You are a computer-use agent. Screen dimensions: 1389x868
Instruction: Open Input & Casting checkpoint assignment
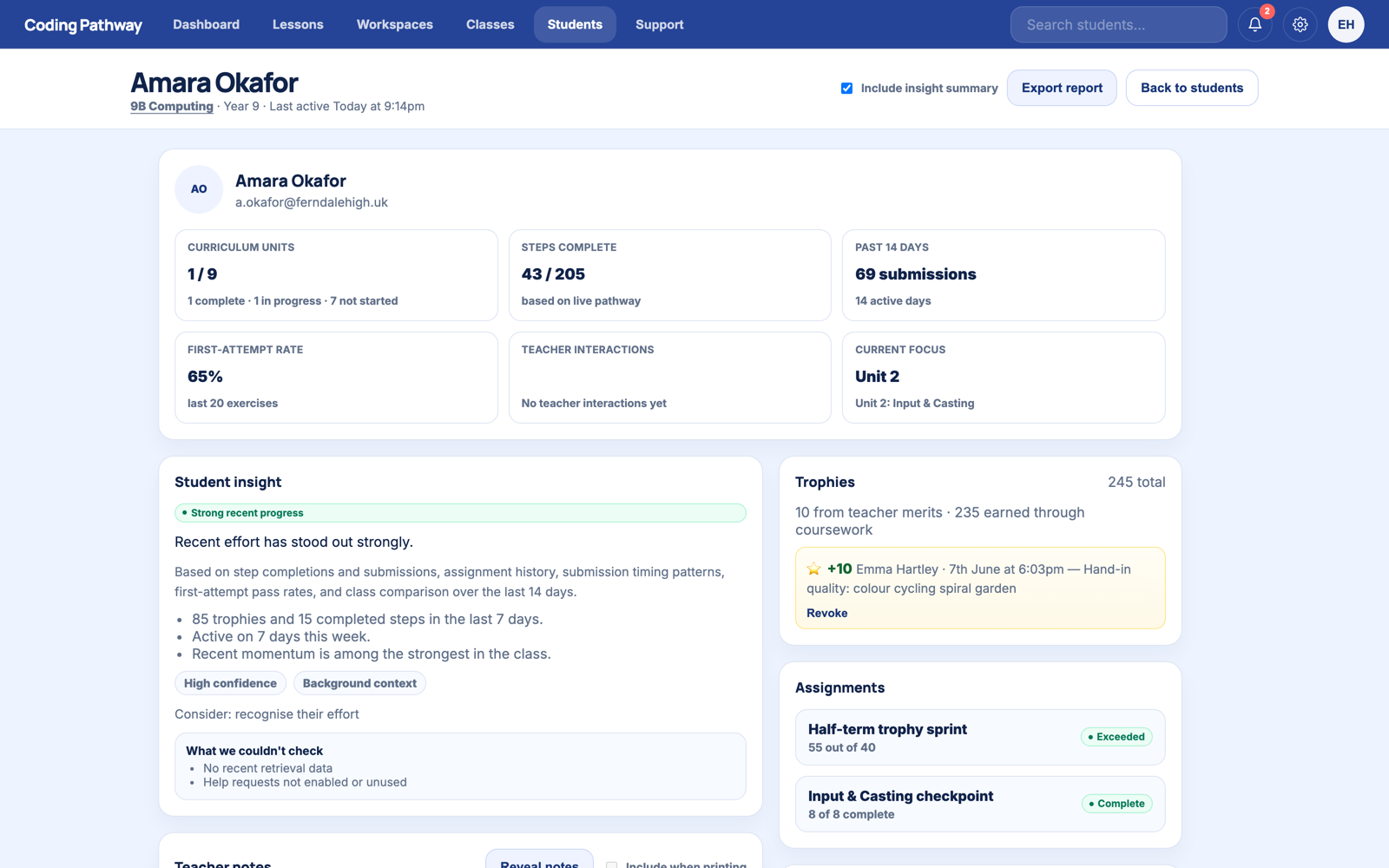pyautogui.click(x=980, y=804)
